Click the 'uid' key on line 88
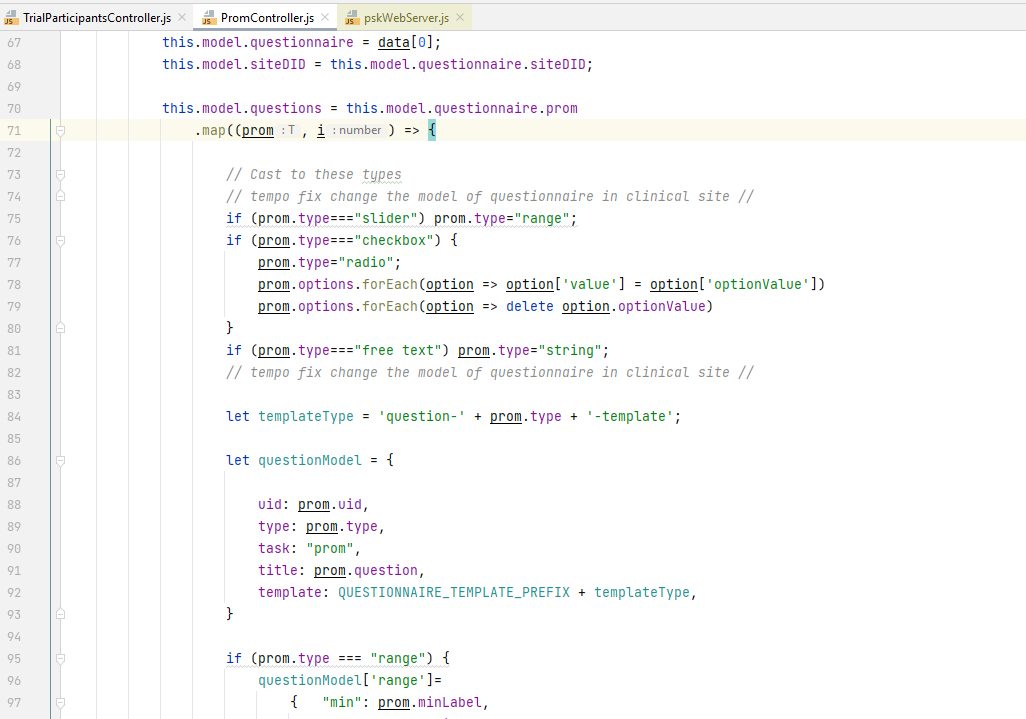The image size is (1026, 719). click(x=270, y=504)
